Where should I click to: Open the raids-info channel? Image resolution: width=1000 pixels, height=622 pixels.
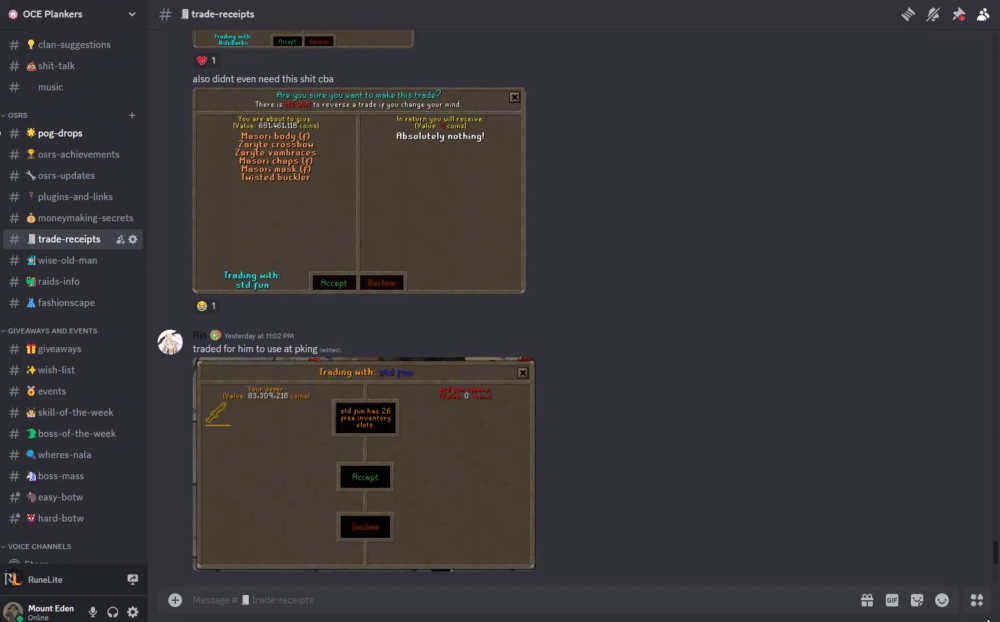(73, 281)
